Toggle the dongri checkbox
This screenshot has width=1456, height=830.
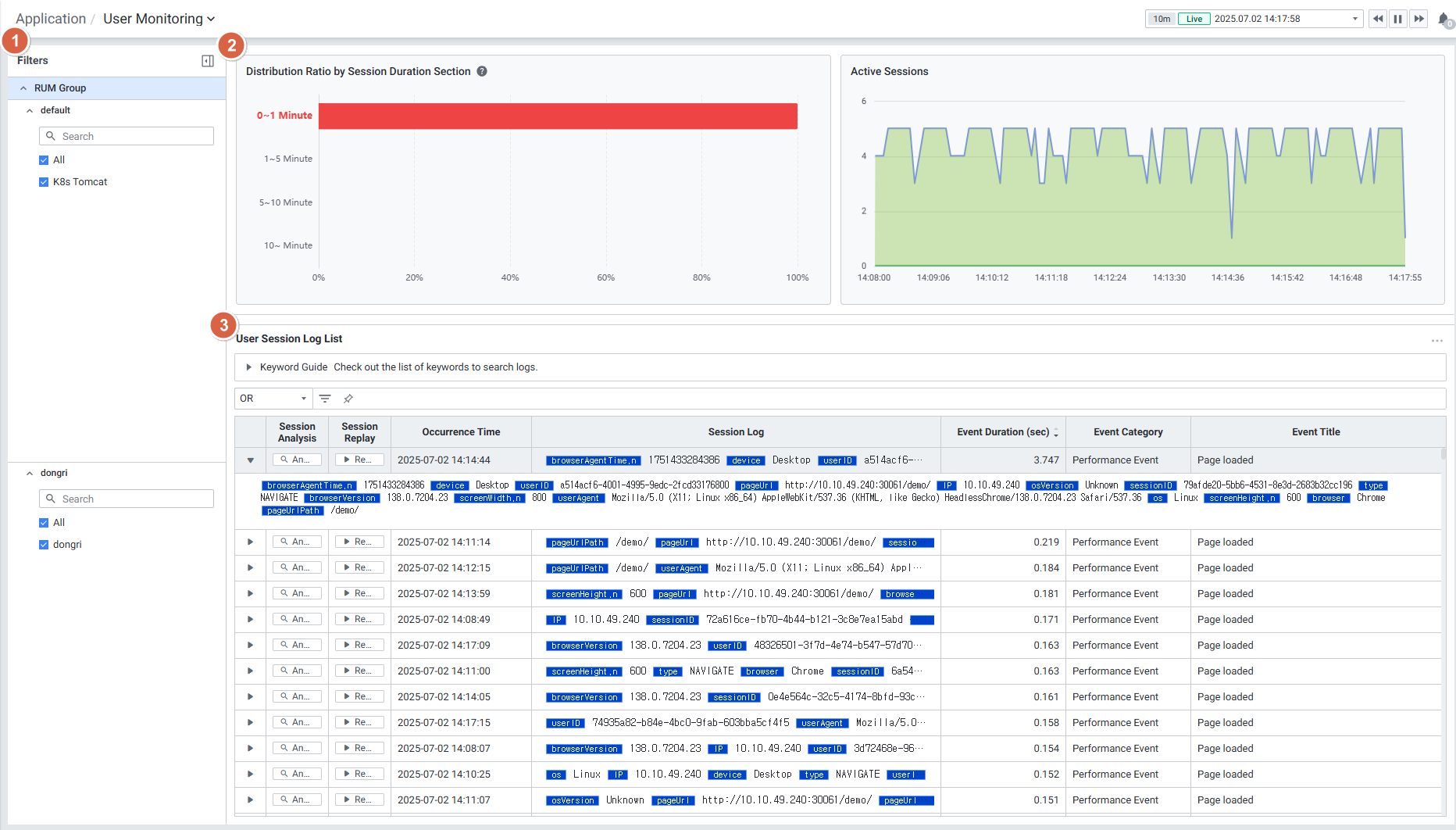[x=44, y=545]
